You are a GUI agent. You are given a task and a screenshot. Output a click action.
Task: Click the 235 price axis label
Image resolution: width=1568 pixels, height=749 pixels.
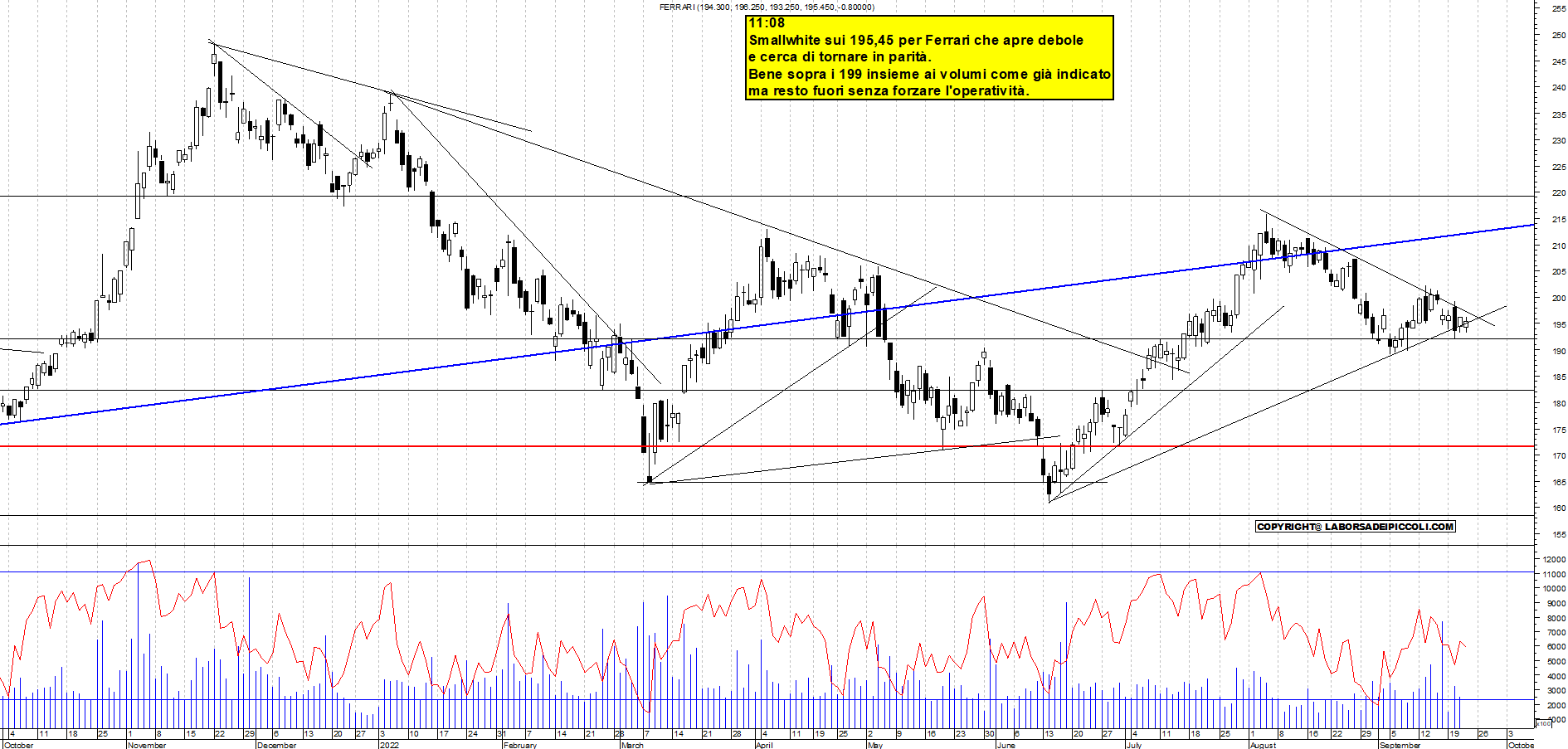pos(1559,114)
